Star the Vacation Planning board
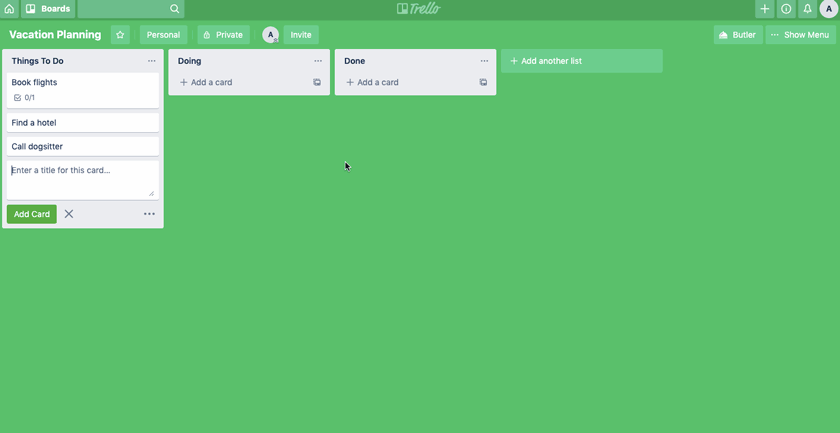The height and width of the screenshot is (433, 840). [x=120, y=35]
